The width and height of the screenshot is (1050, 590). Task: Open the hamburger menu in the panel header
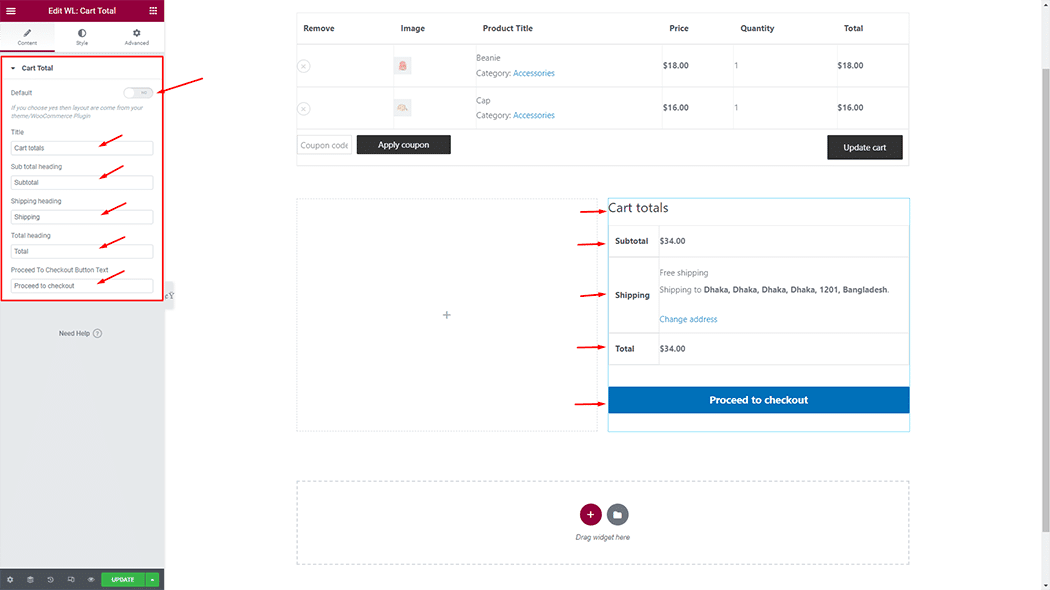coord(12,10)
